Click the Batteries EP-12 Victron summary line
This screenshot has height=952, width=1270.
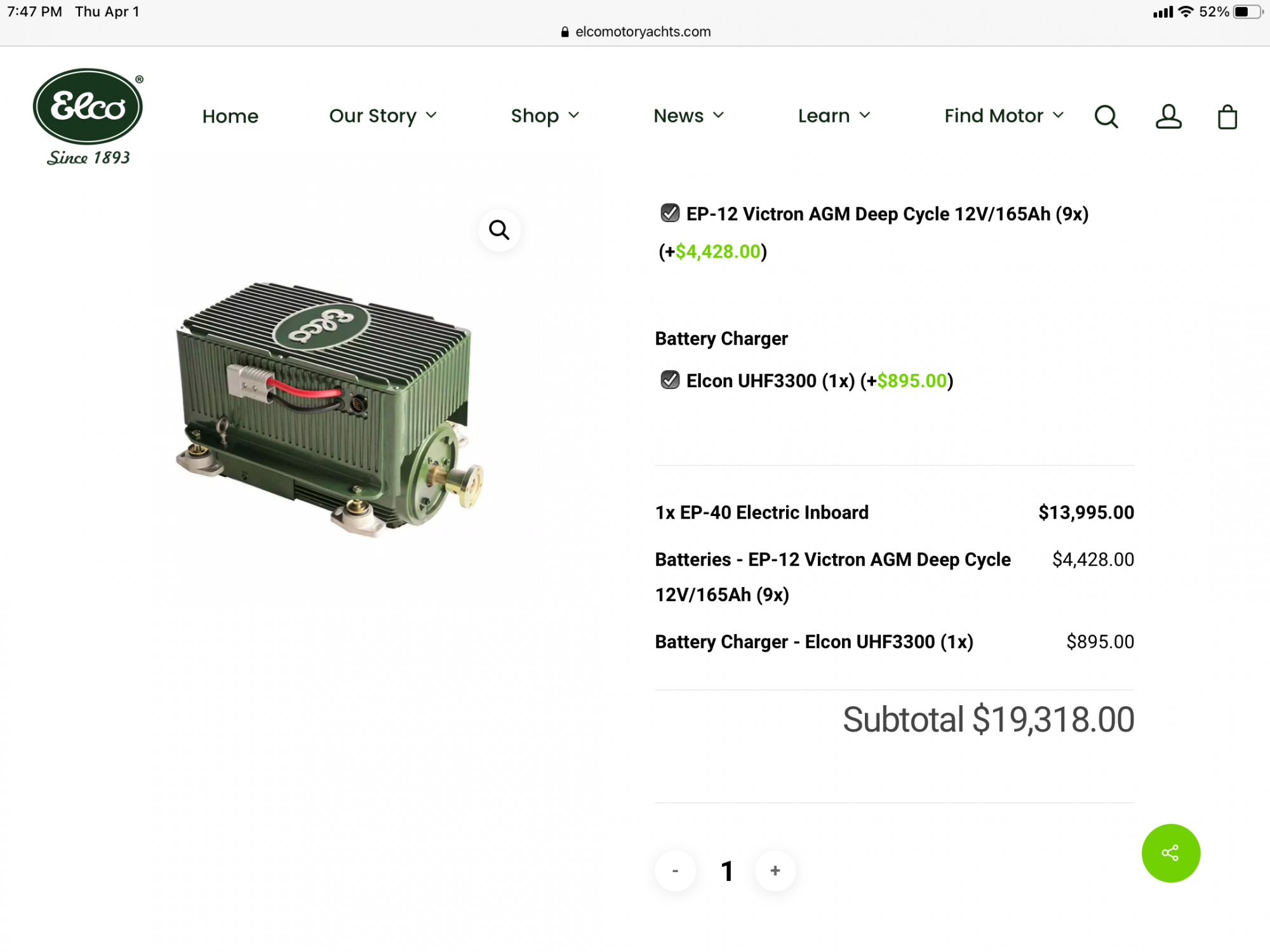point(832,577)
